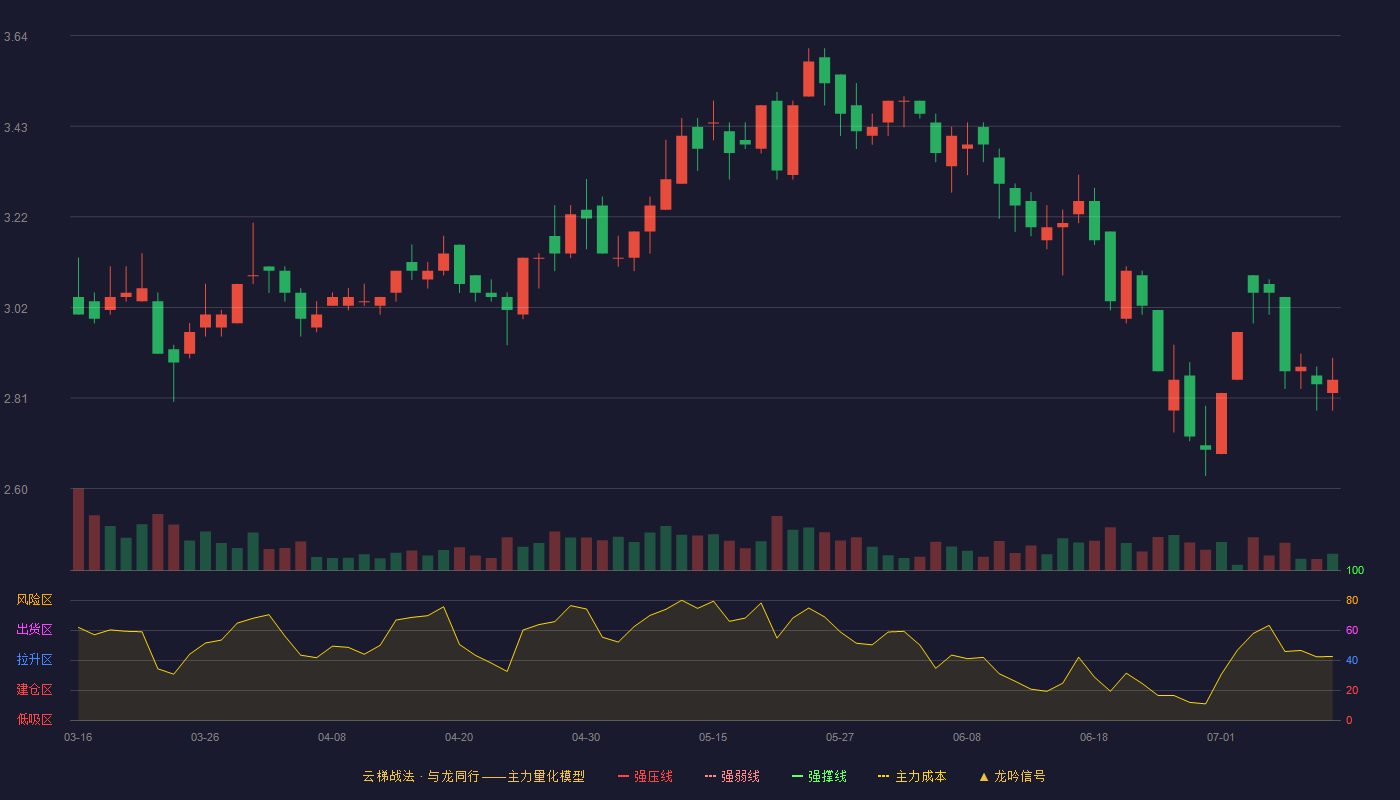Select the 风险区 zone label
This screenshot has height=800, width=1400.
pos(34,600)
